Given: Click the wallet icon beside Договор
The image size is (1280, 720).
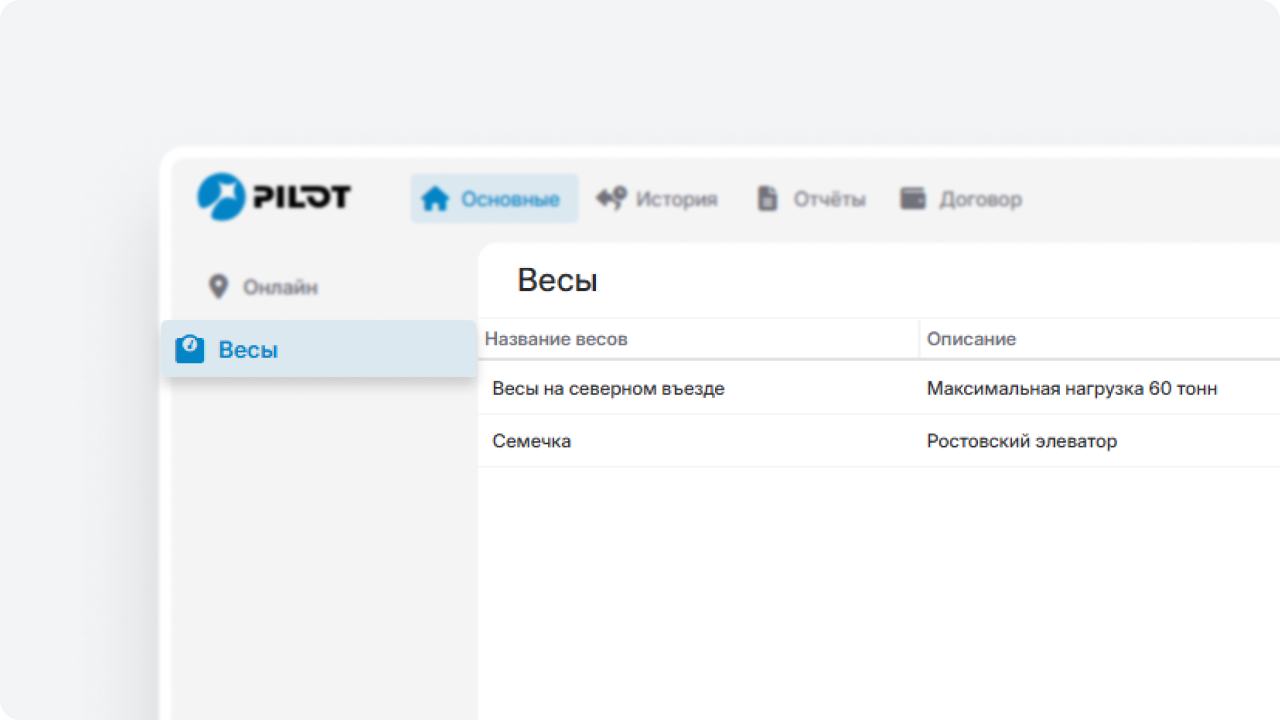Looking at the screenshot, I should tap(913, 198).
